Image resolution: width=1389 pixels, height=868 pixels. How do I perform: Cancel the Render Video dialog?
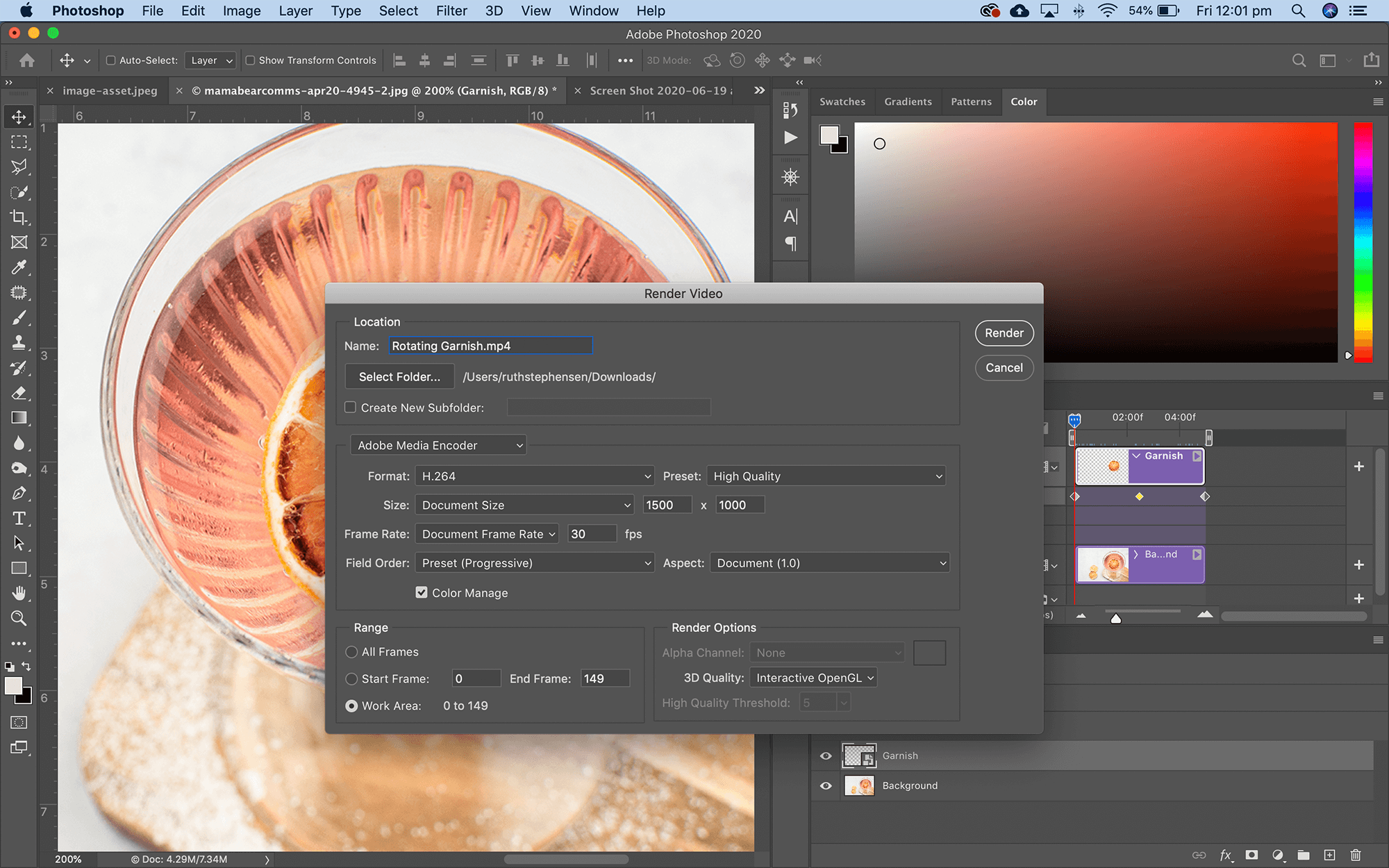1004,368
